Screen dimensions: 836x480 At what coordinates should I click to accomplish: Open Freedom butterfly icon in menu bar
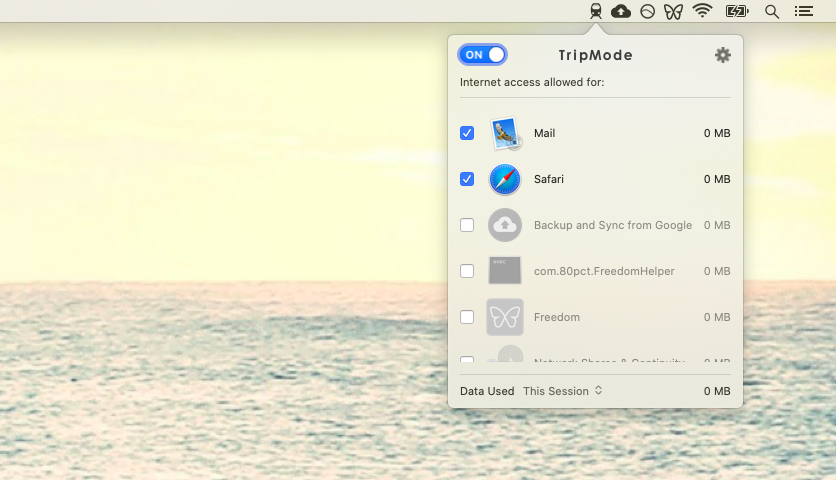(673, 11)
